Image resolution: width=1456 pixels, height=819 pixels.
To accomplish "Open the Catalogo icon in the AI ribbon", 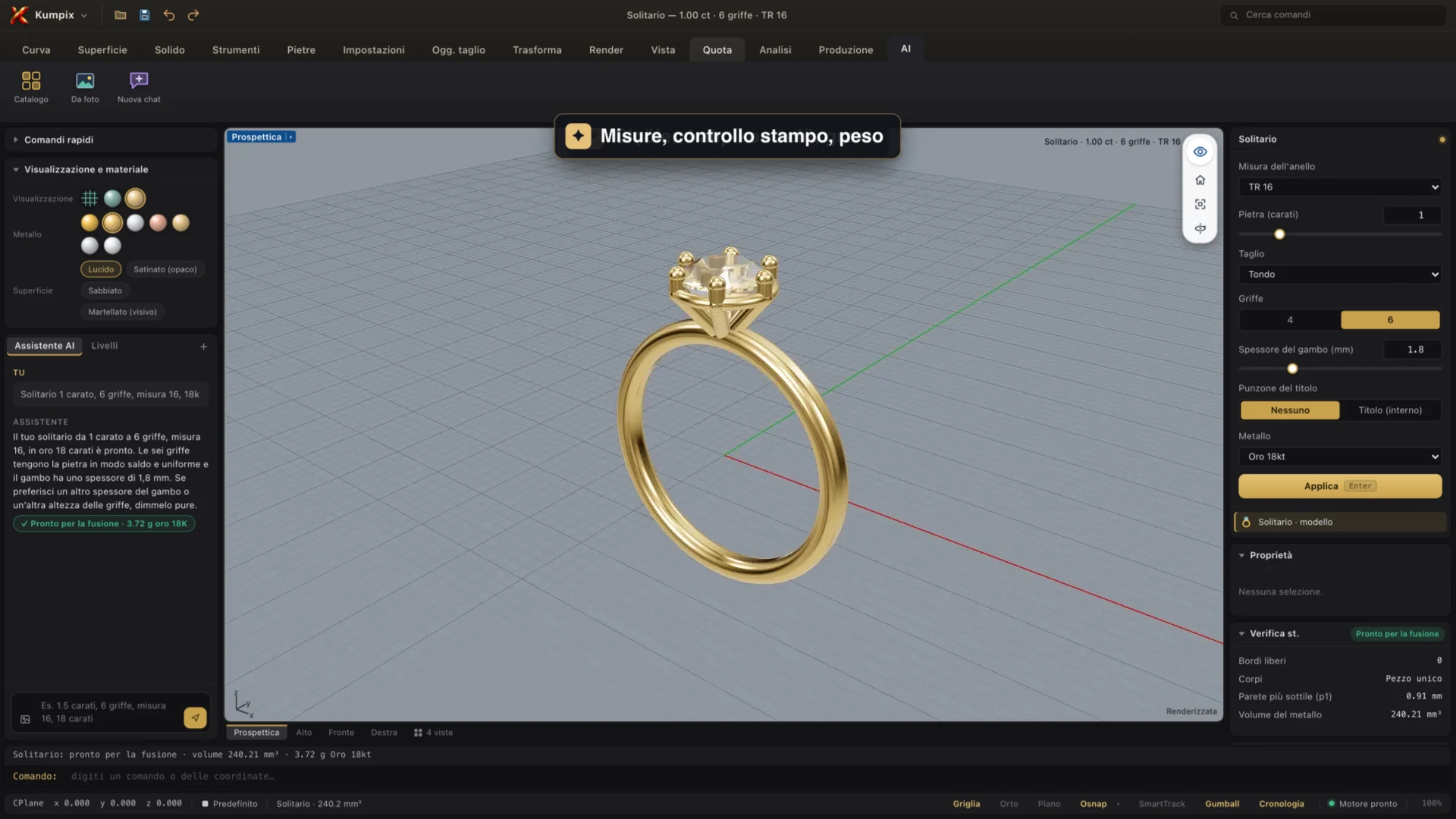I will [31, 87].
